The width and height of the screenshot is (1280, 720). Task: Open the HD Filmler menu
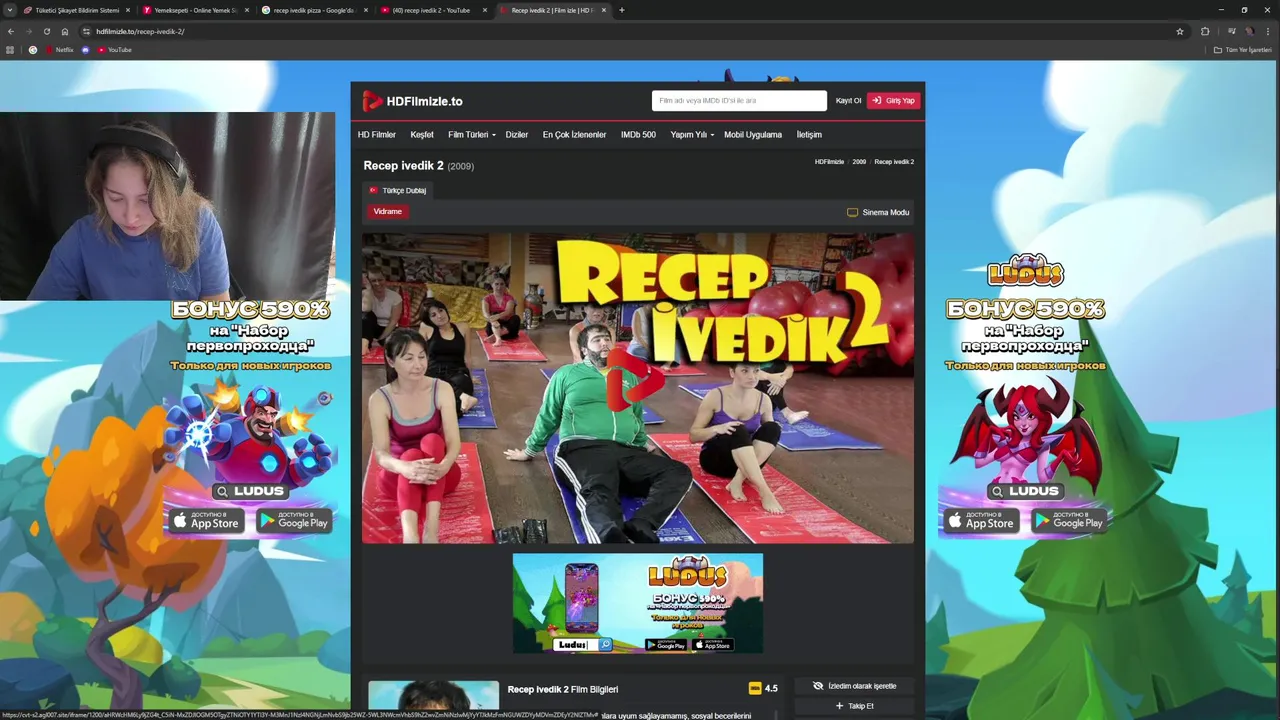[377, 135]
